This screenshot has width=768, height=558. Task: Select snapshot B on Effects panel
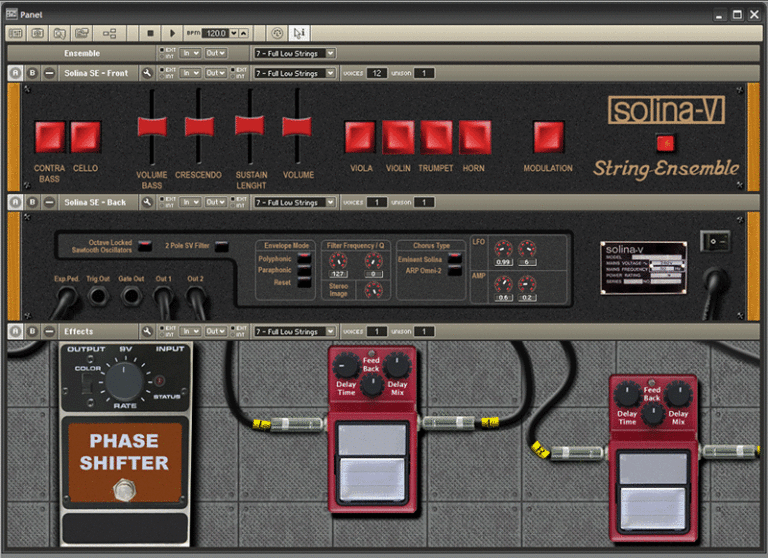click(x=32, y=332)
